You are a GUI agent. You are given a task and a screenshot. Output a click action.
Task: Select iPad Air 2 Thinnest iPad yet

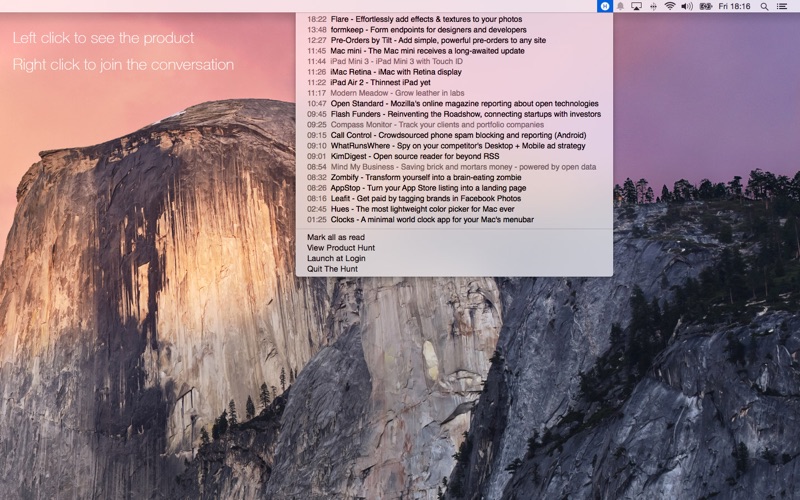point(454,83)
